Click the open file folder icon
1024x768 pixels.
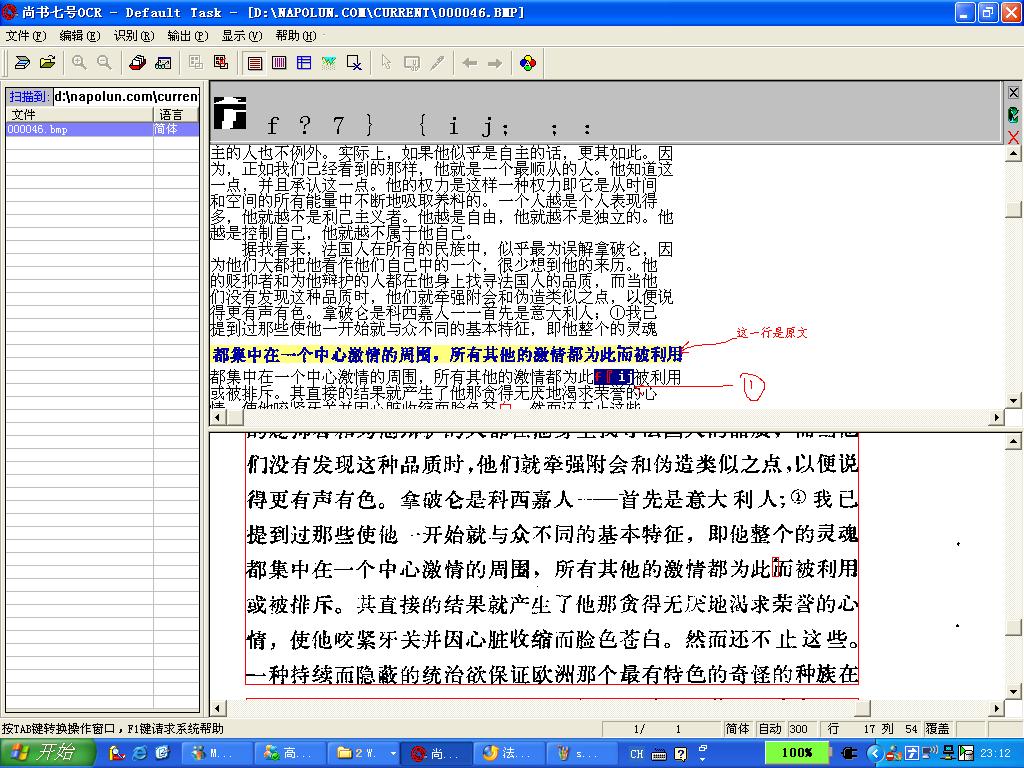pyautogui.click(x=47, y=63)
